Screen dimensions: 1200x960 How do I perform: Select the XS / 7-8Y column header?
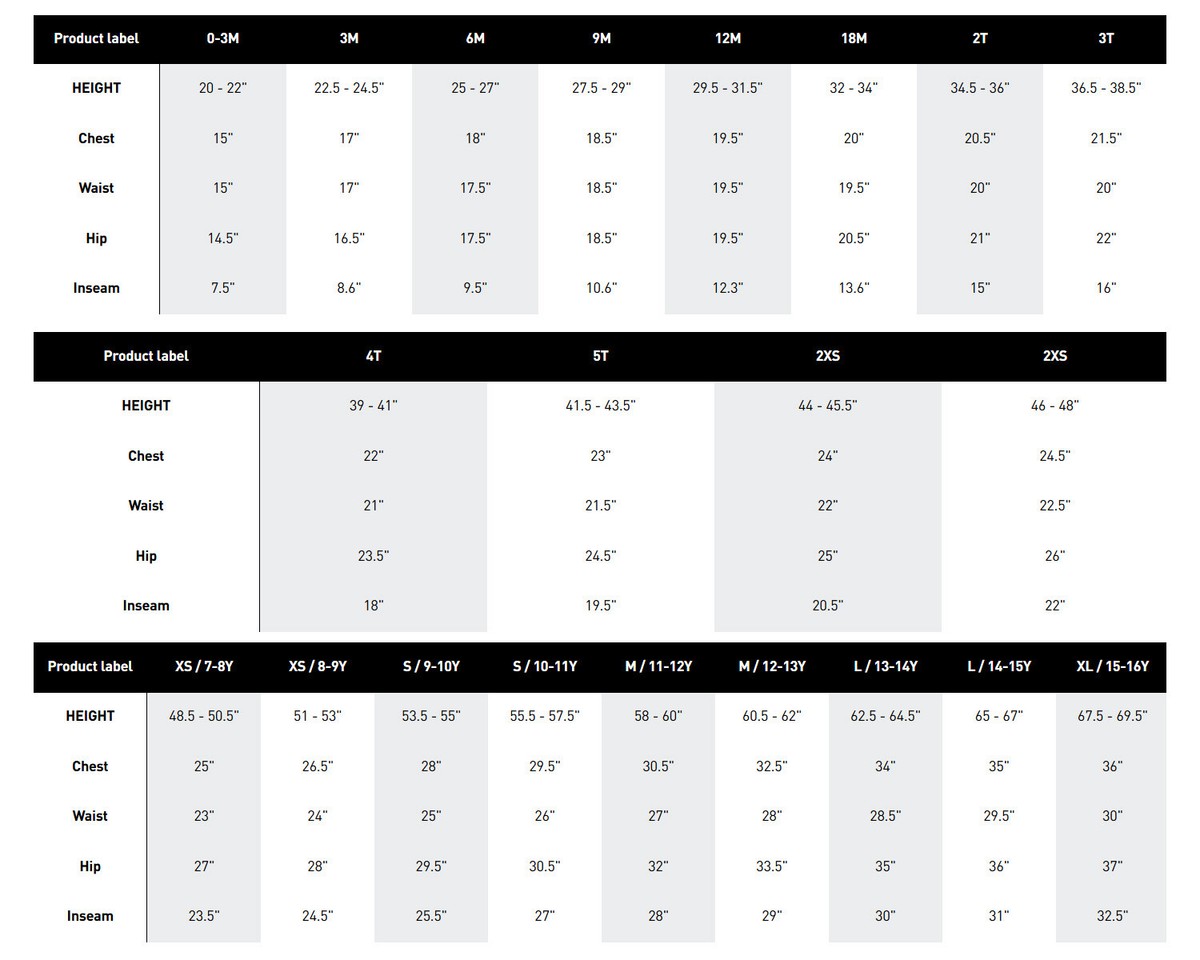(204, 667)
